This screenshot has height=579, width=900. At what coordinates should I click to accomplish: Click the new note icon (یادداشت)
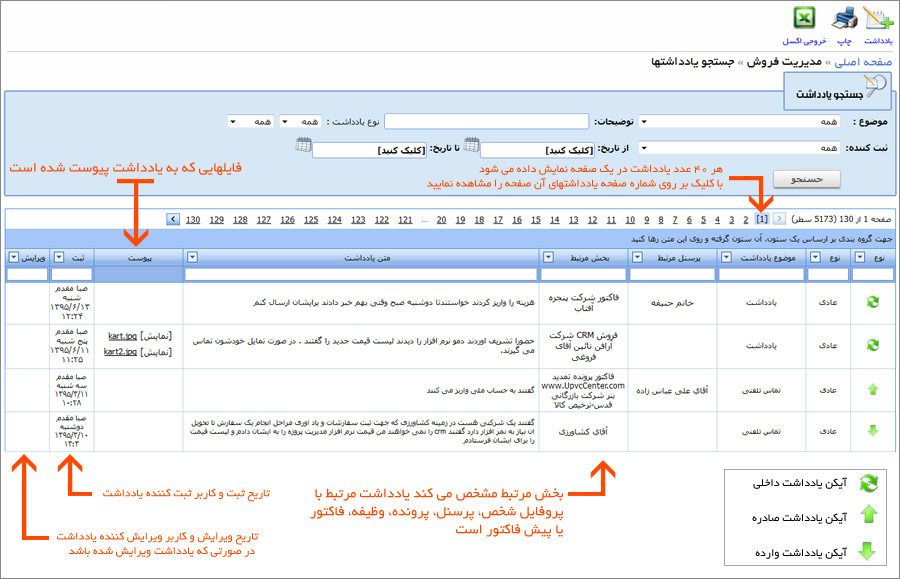pyautogui.click(x=879, y=18)
